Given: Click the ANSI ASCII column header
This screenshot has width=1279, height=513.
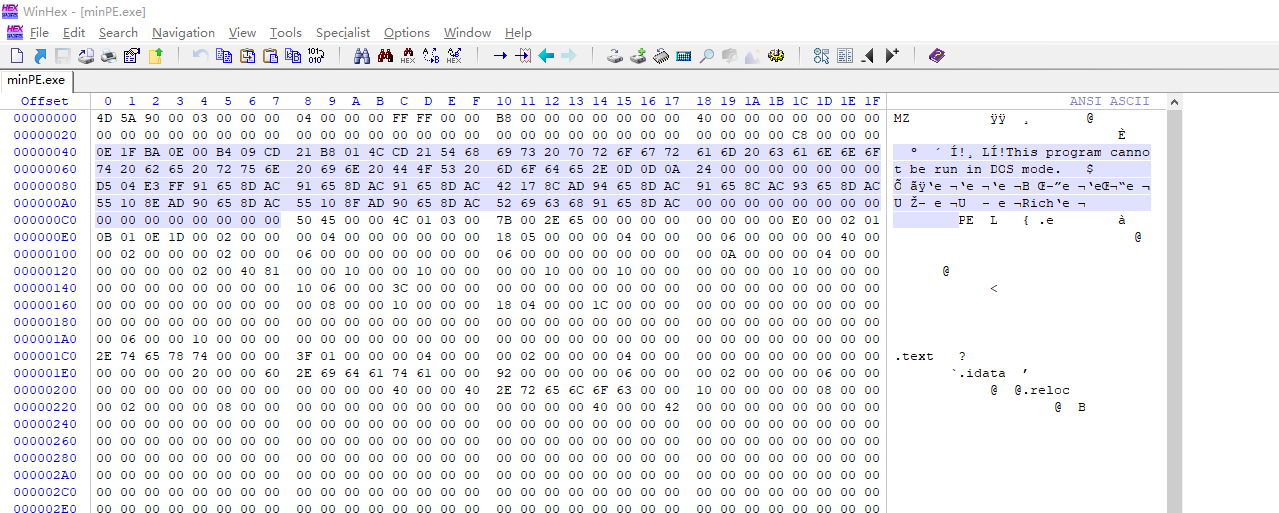Looking at the screenshot, I should tap(1109, 101).
